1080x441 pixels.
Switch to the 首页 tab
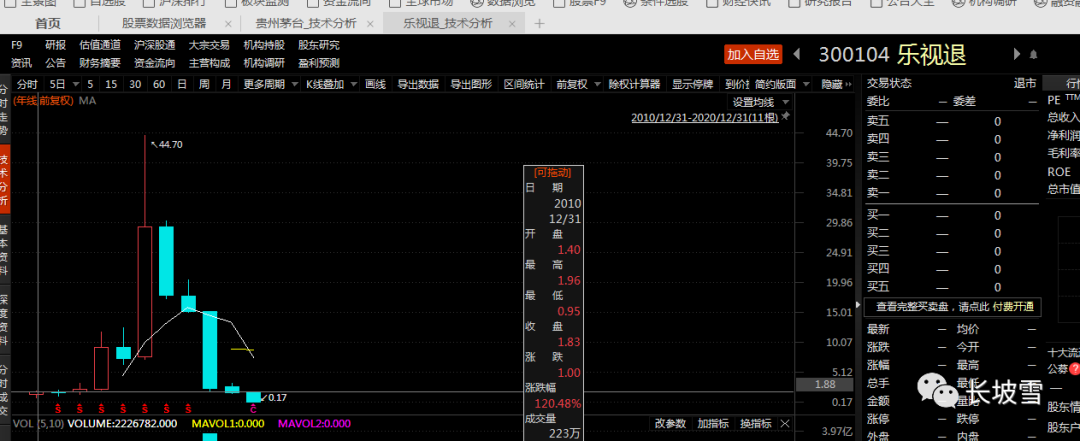(x=48, y=23)
